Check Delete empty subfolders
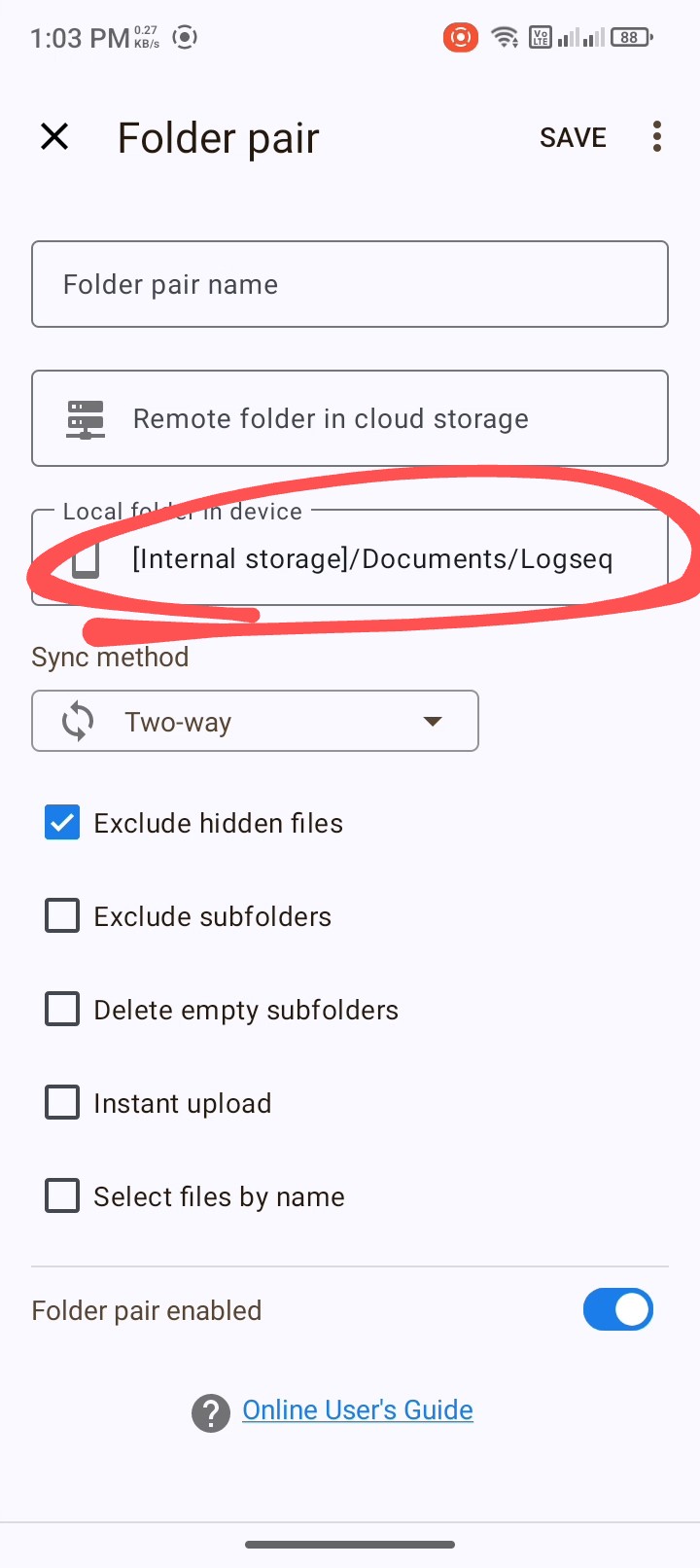700x1568 pixels. click(62, 1010)
